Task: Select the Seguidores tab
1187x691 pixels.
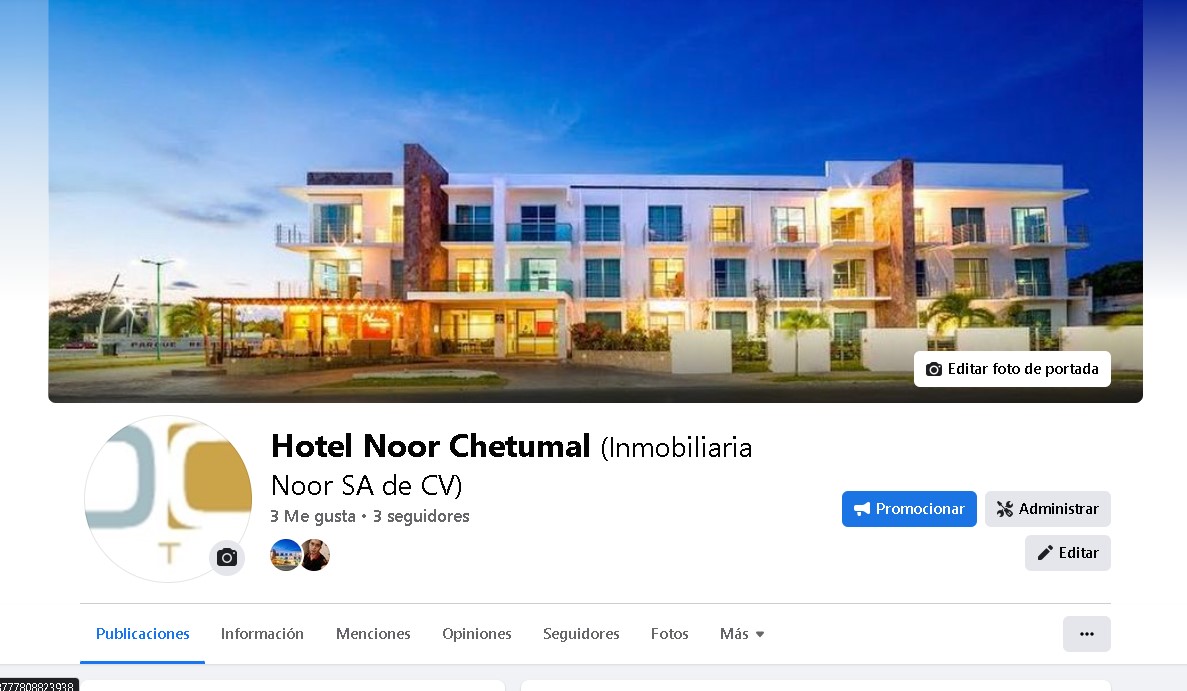Action: pos(581,634)
